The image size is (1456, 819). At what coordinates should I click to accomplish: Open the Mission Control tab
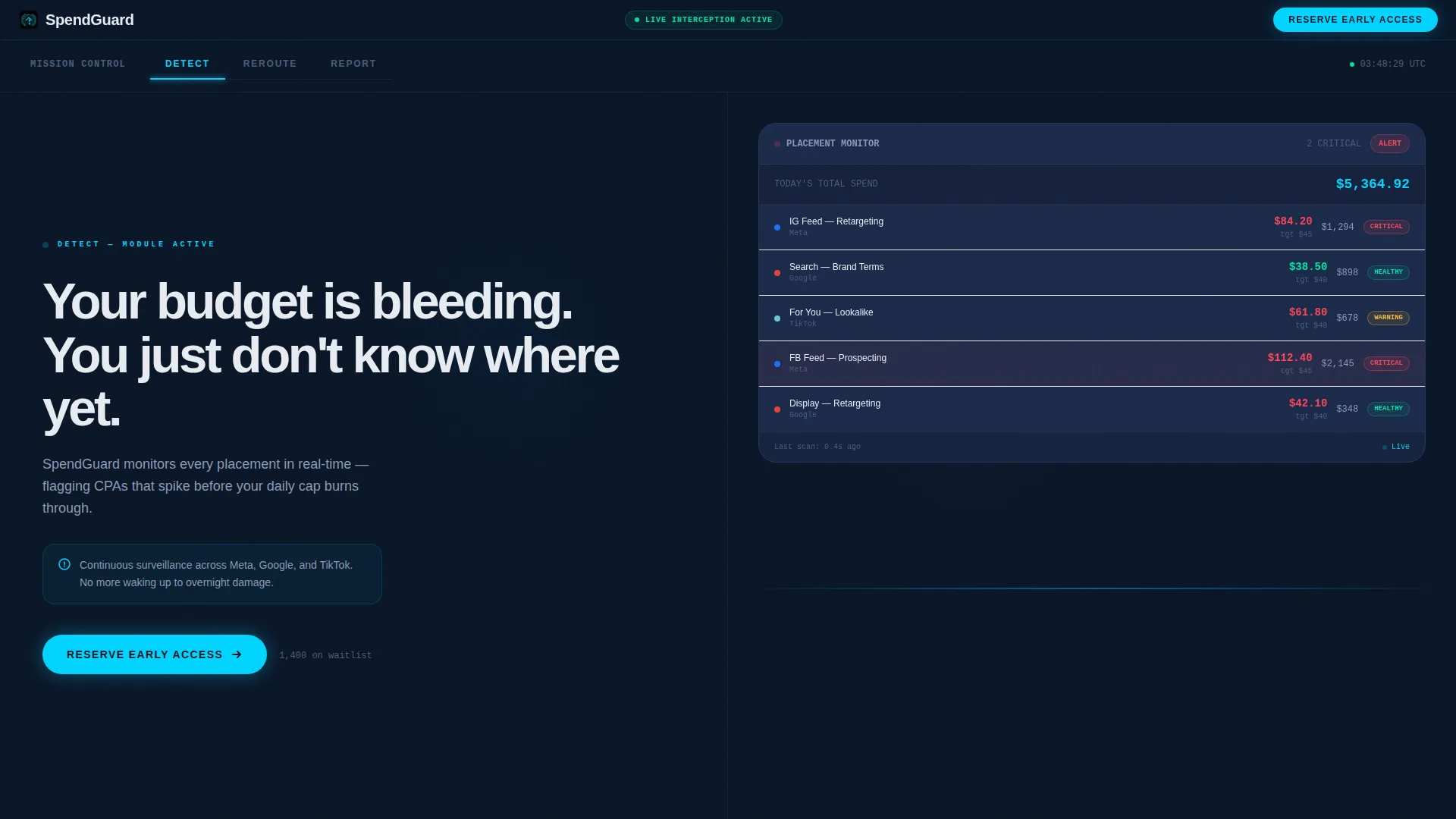77,64
